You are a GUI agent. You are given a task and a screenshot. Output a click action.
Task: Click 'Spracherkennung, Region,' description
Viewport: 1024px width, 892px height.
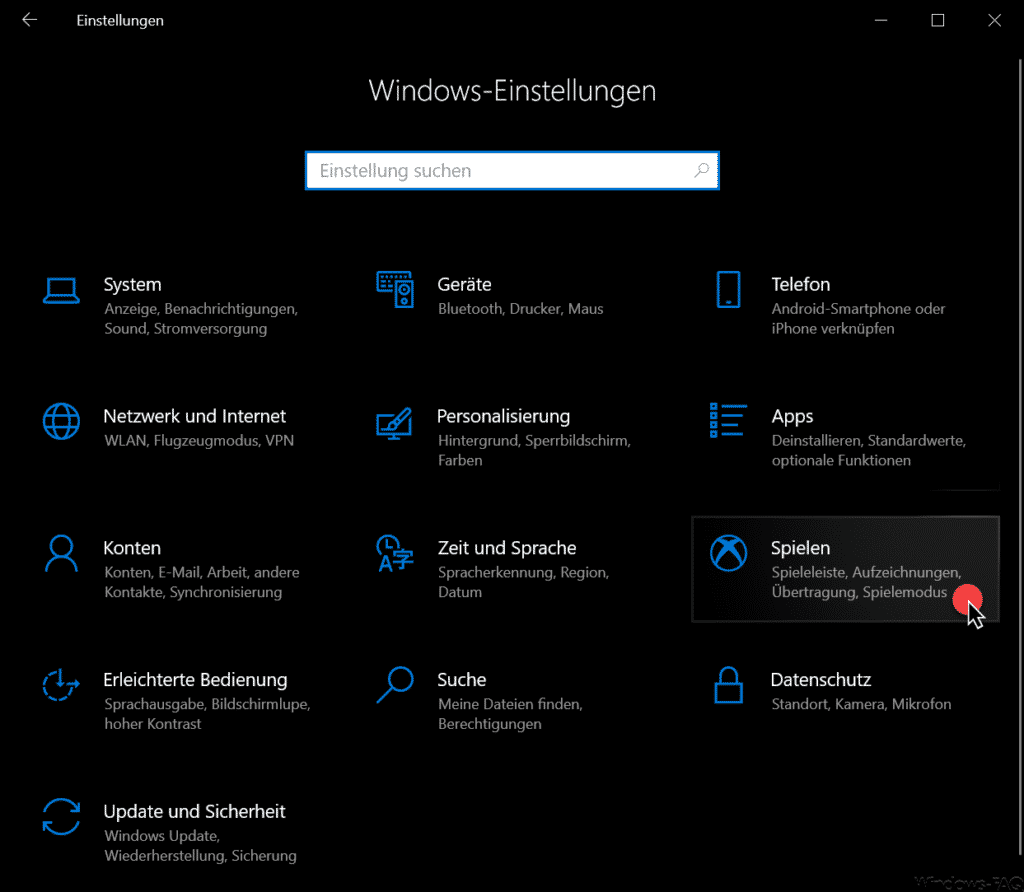(524, 573)
